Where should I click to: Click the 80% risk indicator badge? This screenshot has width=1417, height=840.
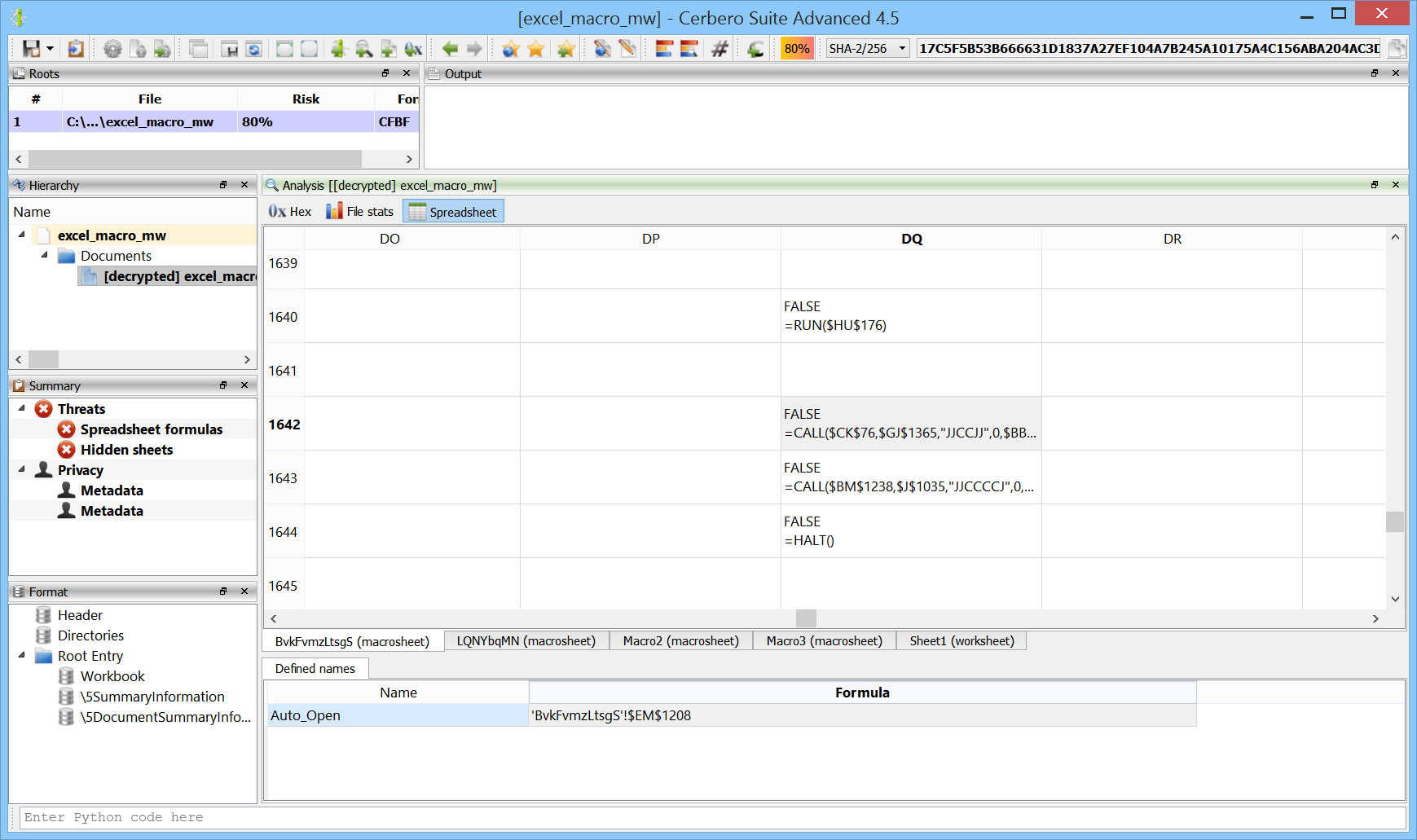tap(797, 49)
